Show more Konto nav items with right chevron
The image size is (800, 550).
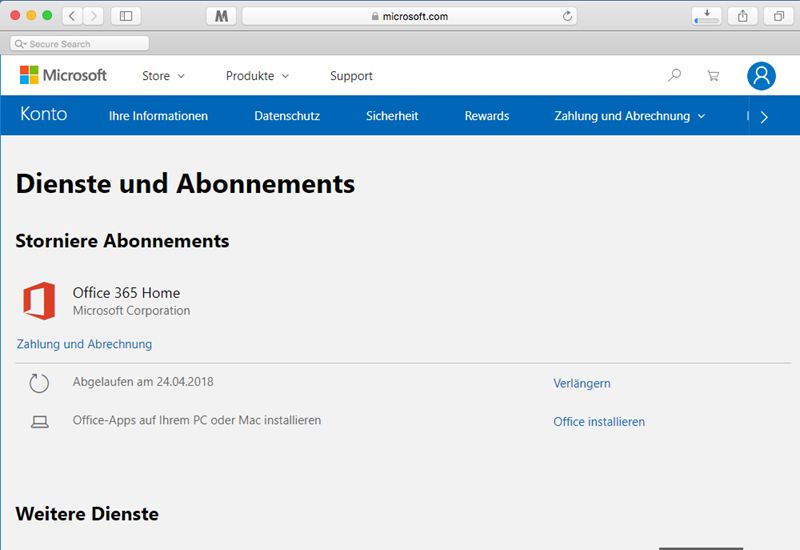click(x=764, y=117)
